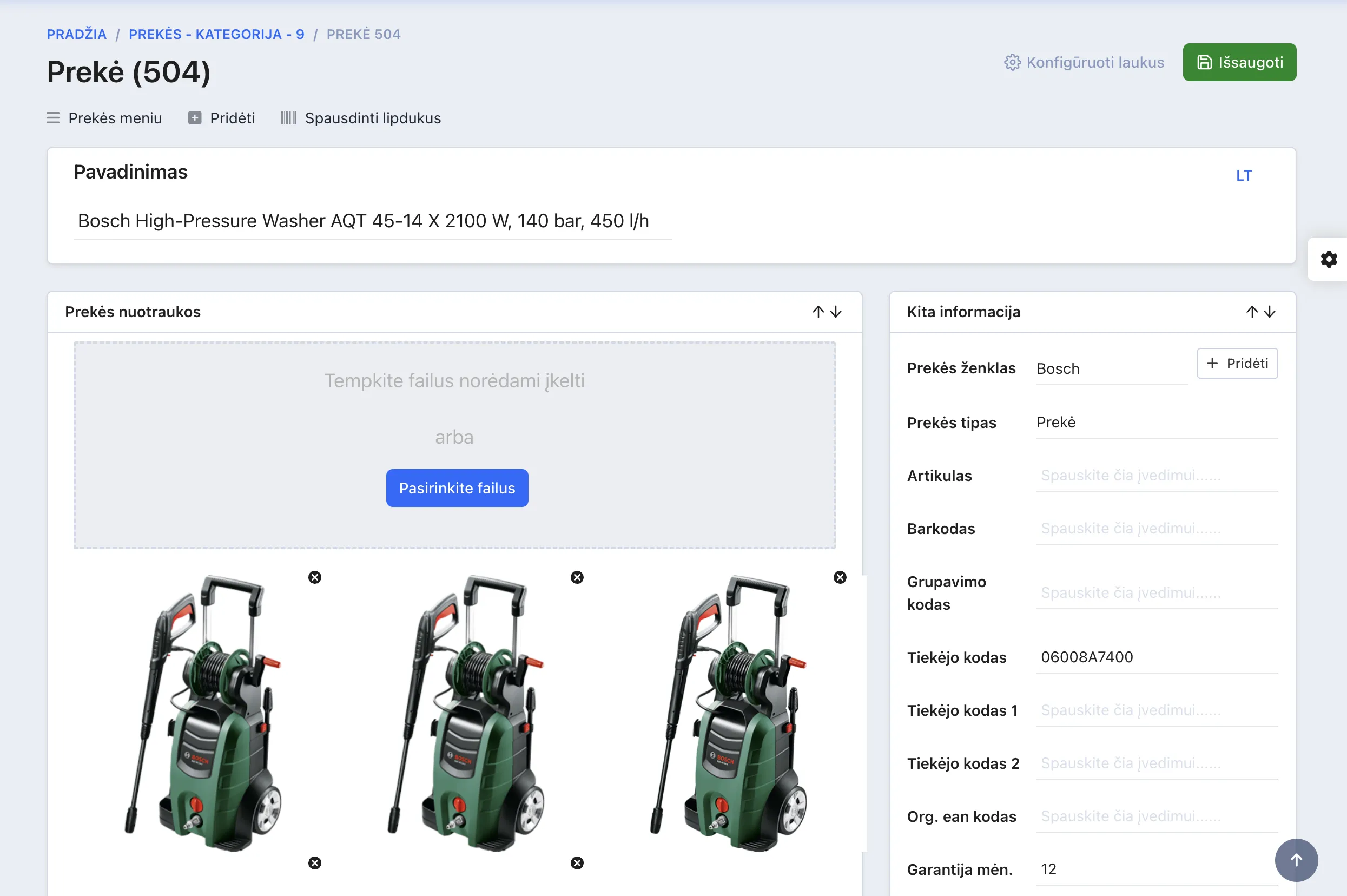This screenshot has height=896, width=1347.
Task: Open the Prekės ženklas Bosch dropdown
Action: click(1112, 369)
